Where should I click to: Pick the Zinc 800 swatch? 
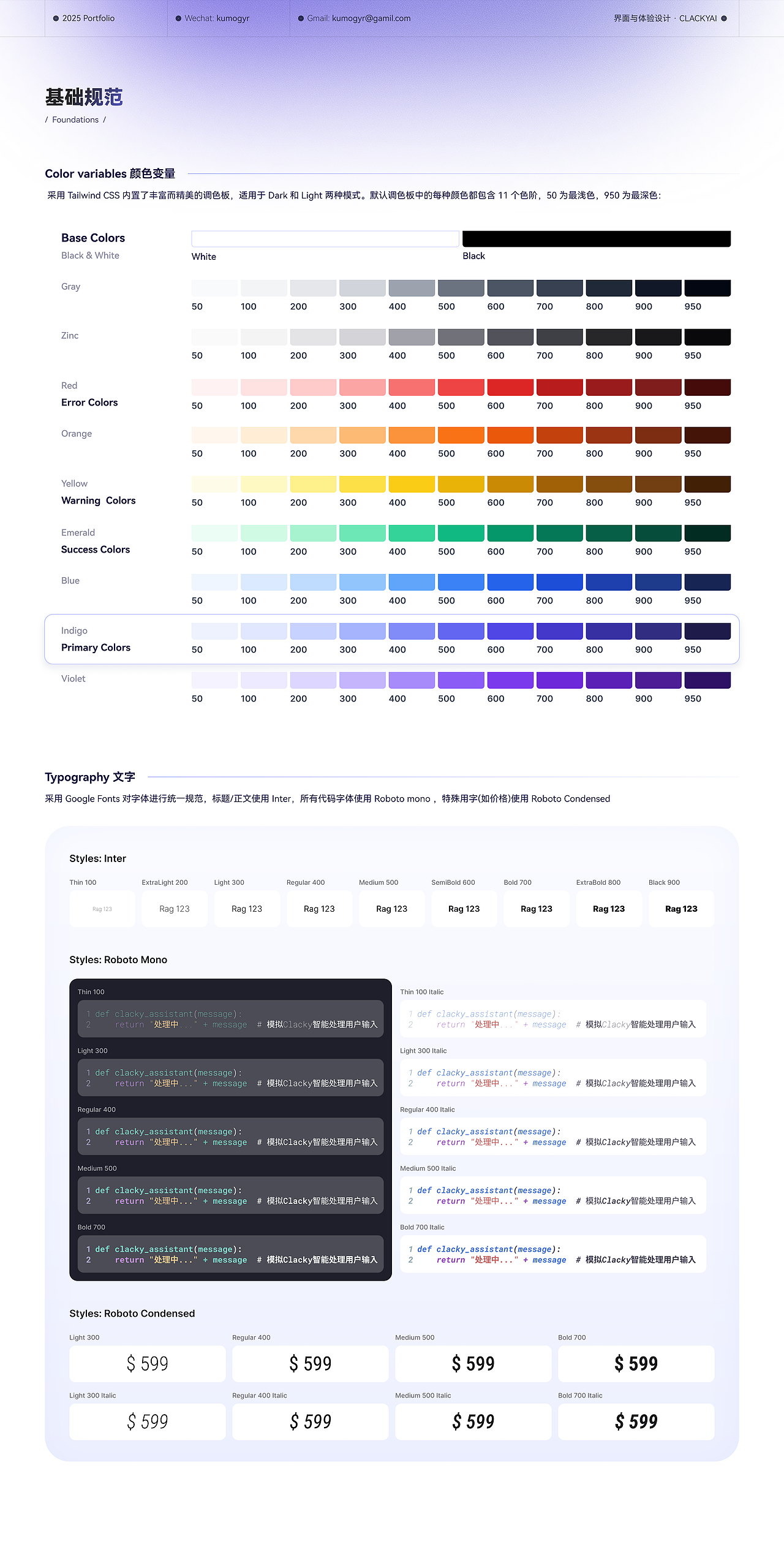[609, 337]
